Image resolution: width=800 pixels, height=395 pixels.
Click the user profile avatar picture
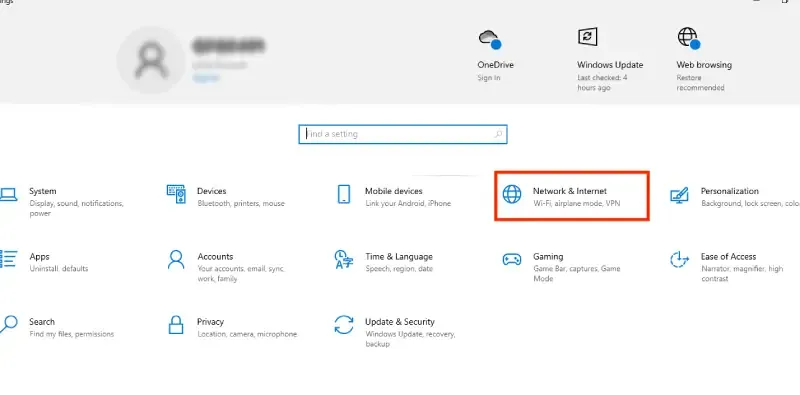[151, 61]
